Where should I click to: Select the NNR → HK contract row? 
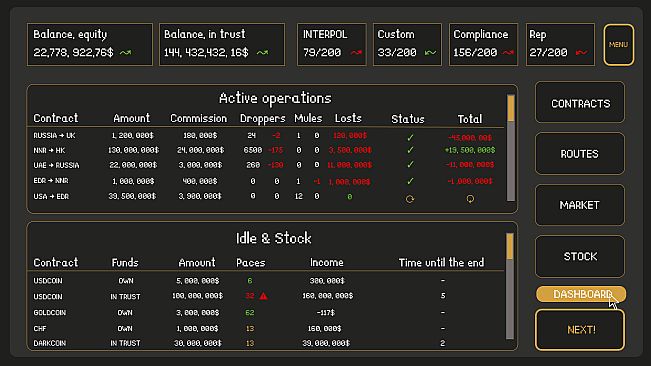(266, 150)
